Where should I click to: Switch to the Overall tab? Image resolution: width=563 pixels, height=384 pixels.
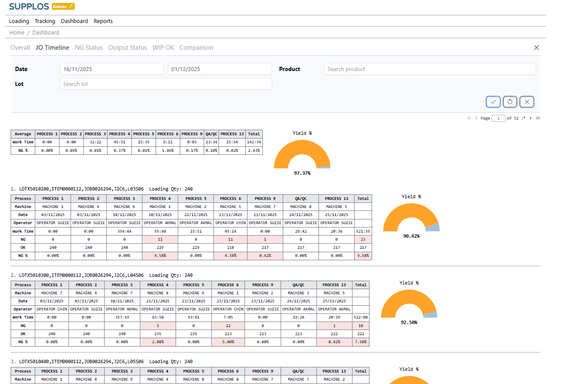[x=20, y=47]
